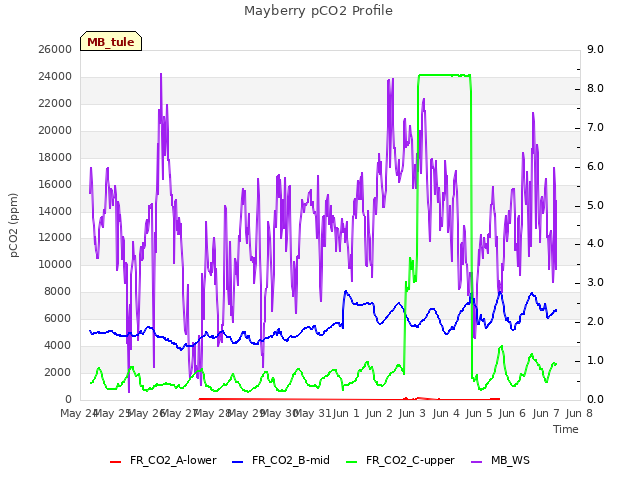Click the 0.0 right axis tick label
640x480 pixels.
coord(595,399)
